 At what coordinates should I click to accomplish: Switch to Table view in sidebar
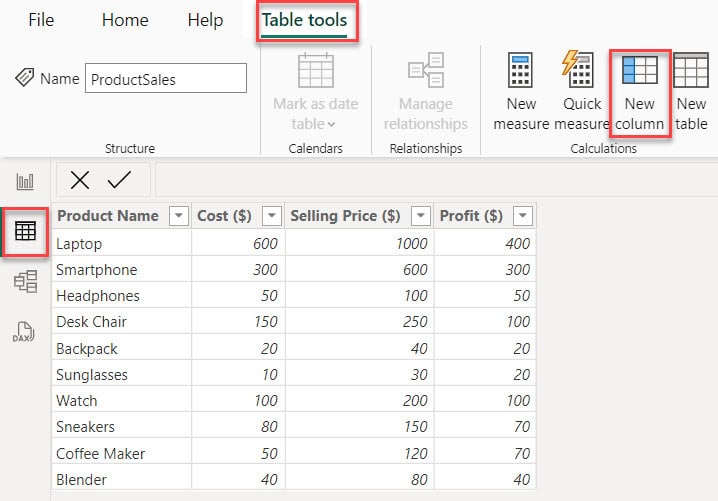click(x=25, y=231)
